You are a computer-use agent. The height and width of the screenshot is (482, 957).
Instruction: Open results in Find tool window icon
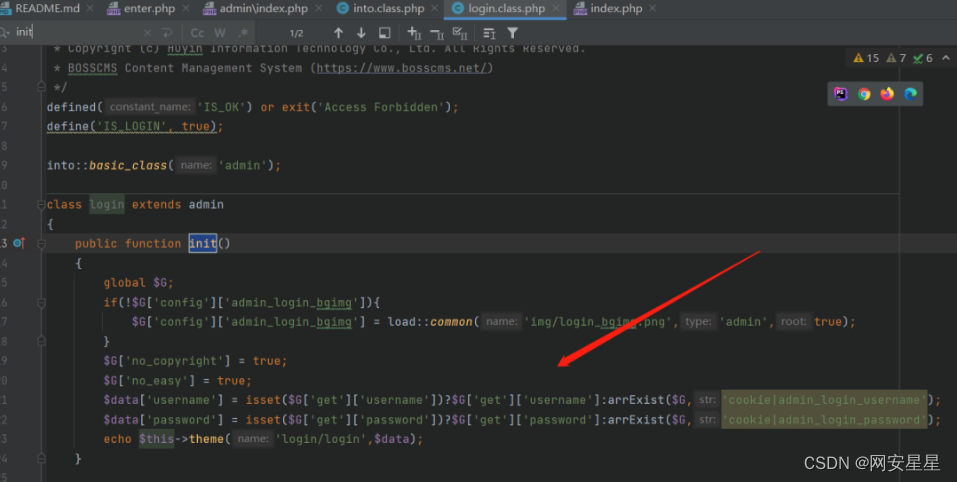[385, 33]
